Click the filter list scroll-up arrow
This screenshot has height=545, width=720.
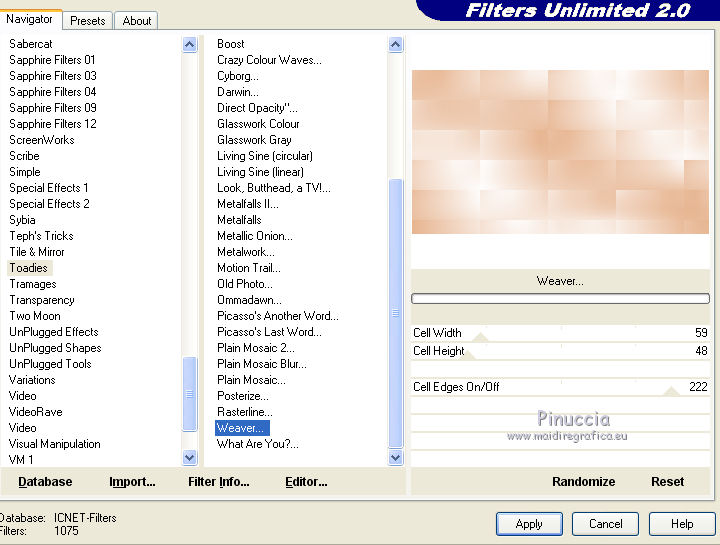coord(395,45)
